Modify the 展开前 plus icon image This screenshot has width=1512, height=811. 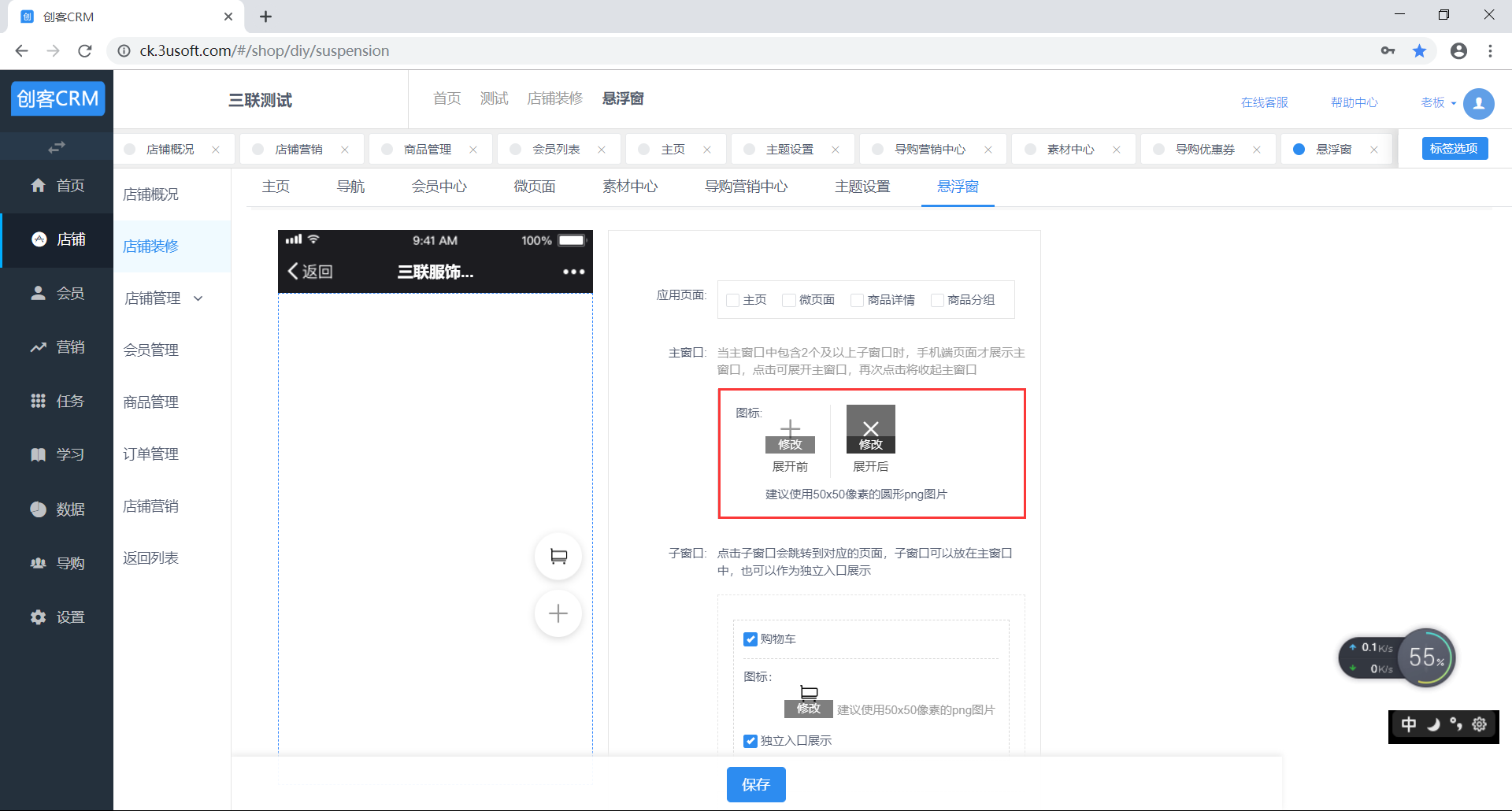click(x=790, y=444)
